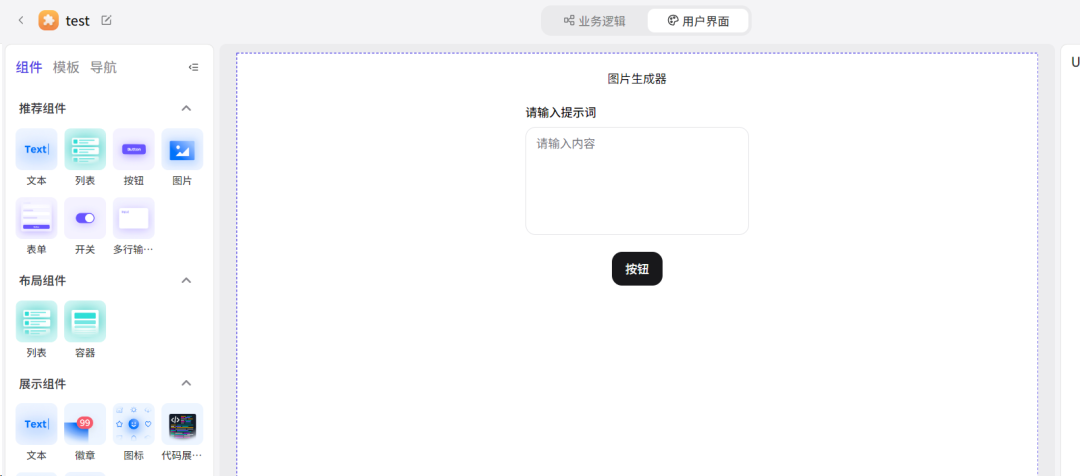Select the 容器 layout component
Screen dimensions: 1080x476
pyautogui.click(x=85, y=322)
